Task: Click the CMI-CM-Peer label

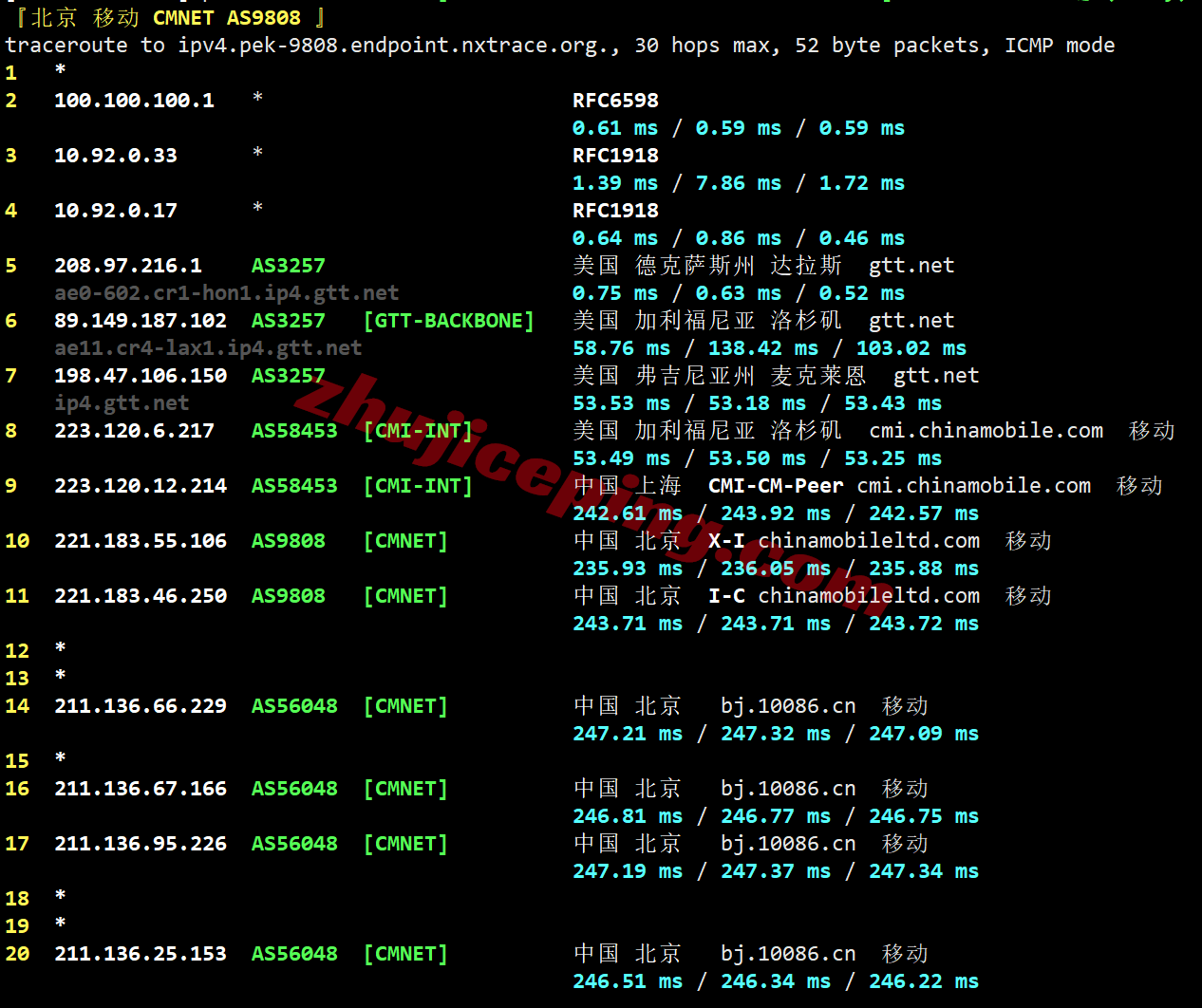Action: pyautogui.click(x=776, y=486)
